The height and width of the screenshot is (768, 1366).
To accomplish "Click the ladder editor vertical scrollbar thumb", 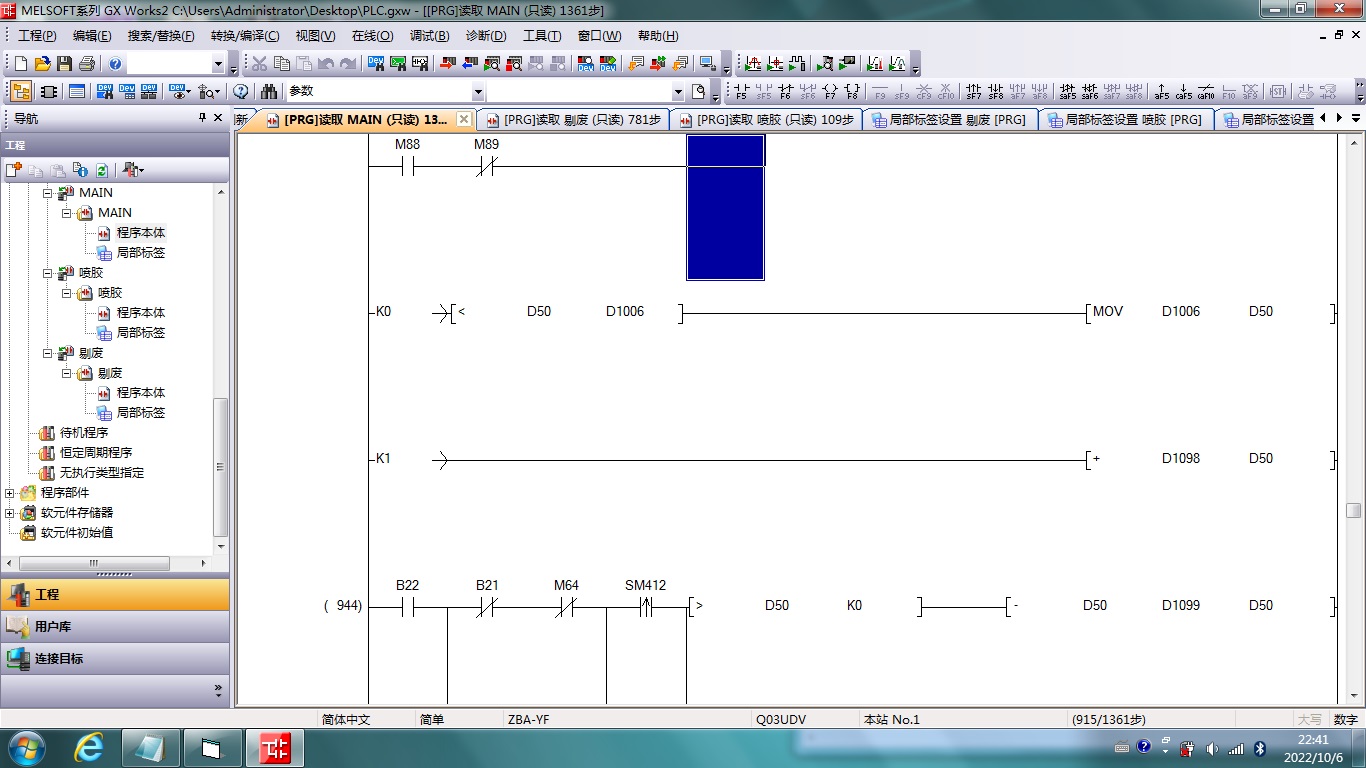I will tap(1353, 510).
